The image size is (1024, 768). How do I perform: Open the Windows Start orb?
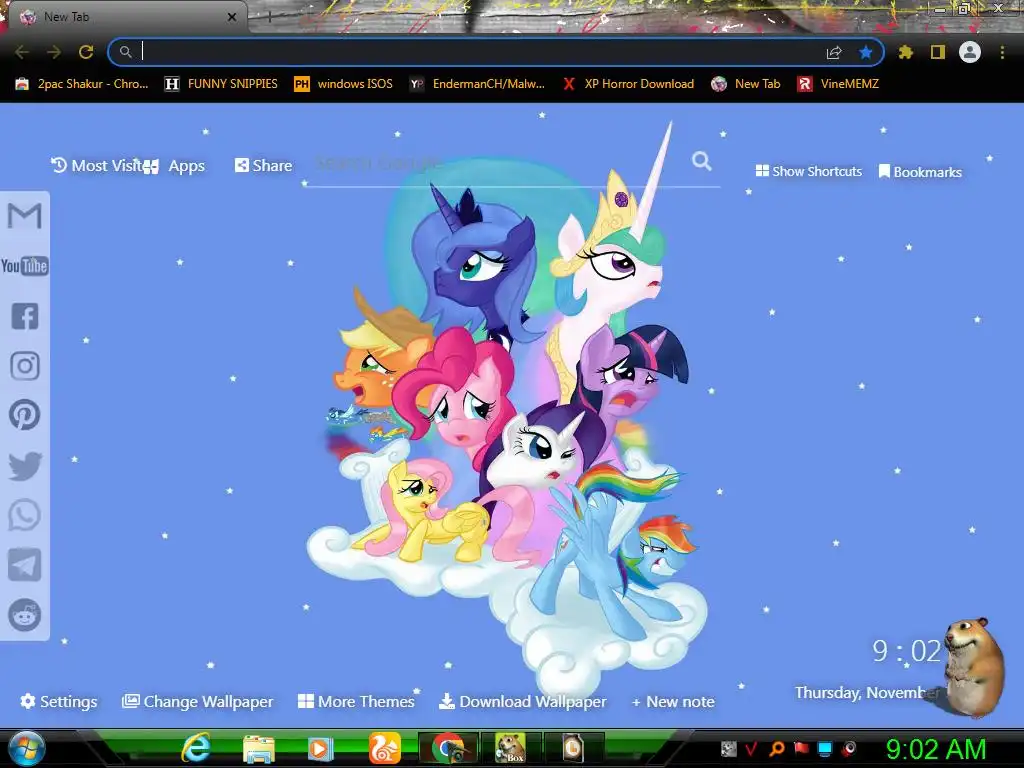(x=27, y=748)
